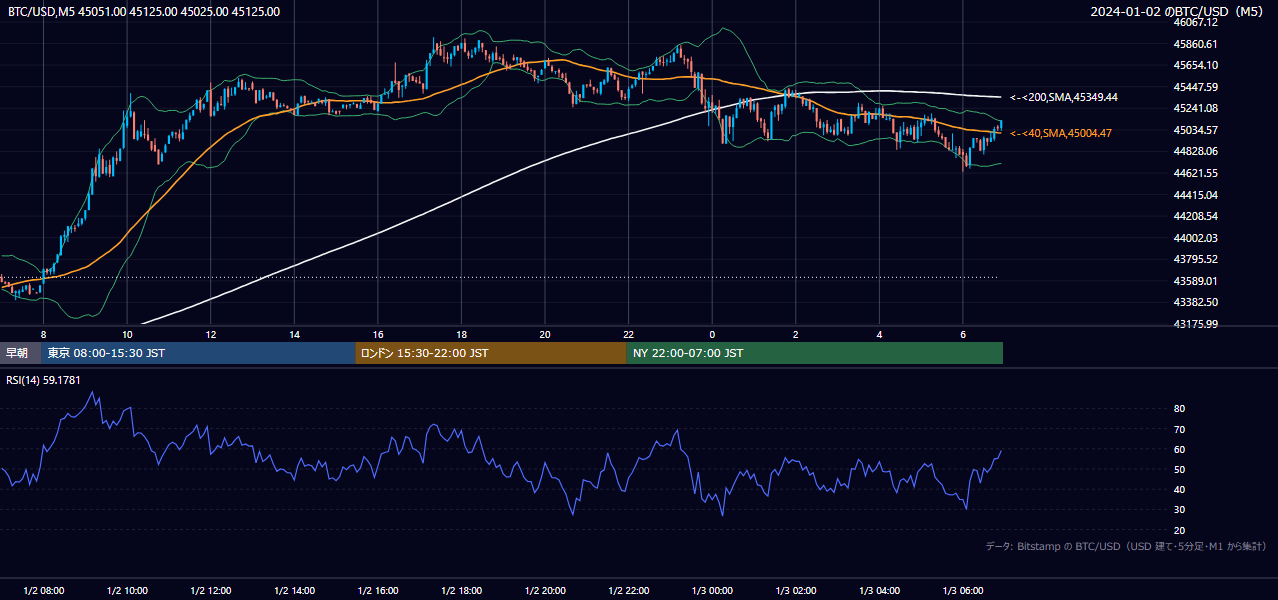Click the bottom time label 1/3 00:00
1278x600 pixels.
712,591
